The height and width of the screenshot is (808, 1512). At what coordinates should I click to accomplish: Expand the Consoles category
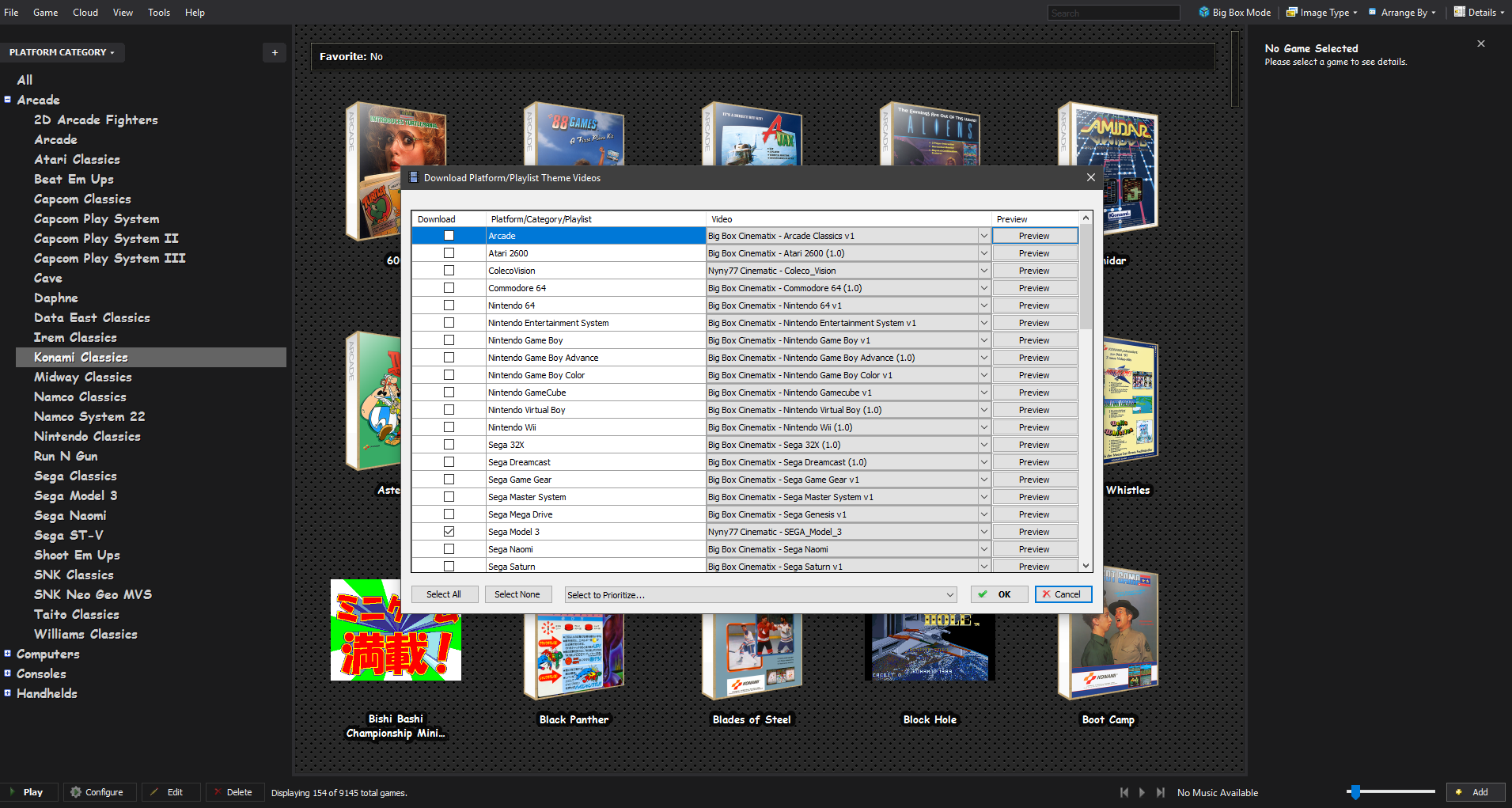[x=8, y=673]
